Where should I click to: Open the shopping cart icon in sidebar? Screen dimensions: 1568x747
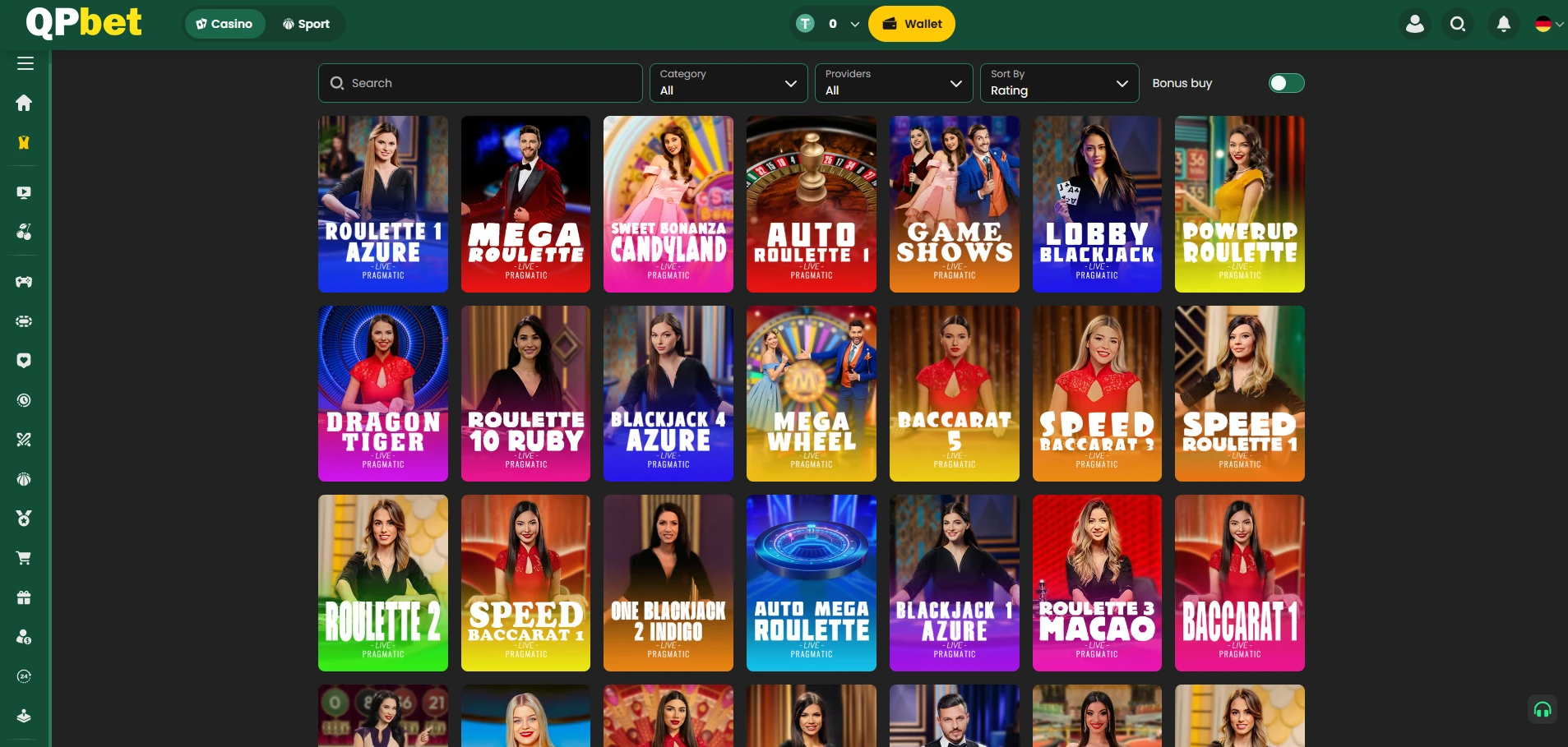(24, 558)
